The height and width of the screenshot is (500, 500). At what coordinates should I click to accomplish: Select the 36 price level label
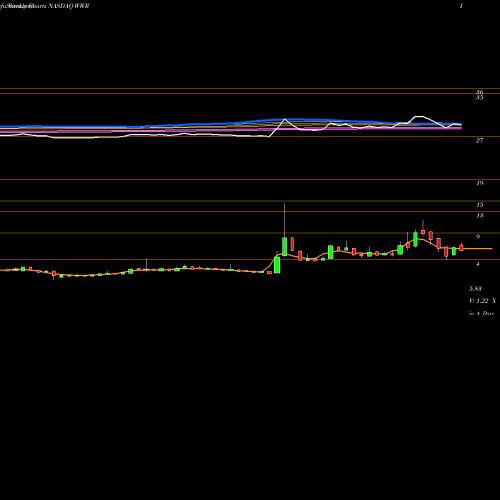(479, 92)
